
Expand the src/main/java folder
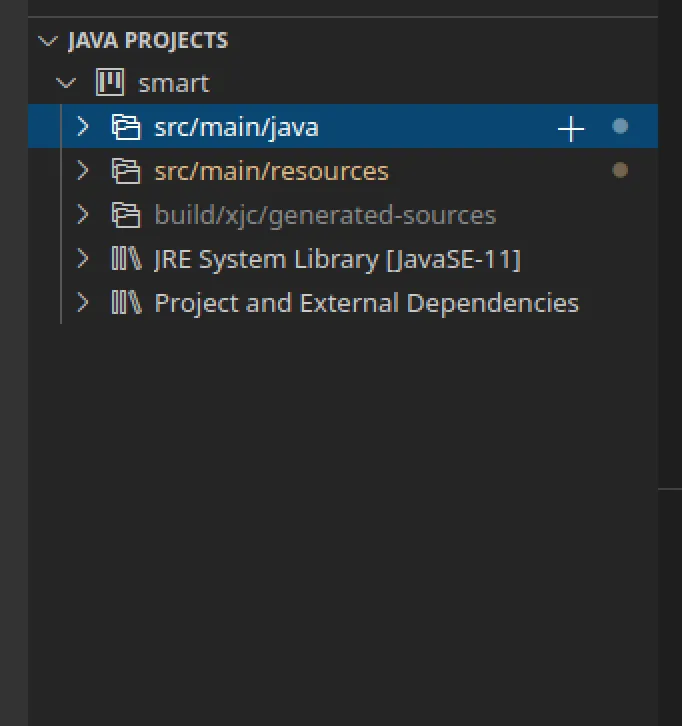coord(84,127)
